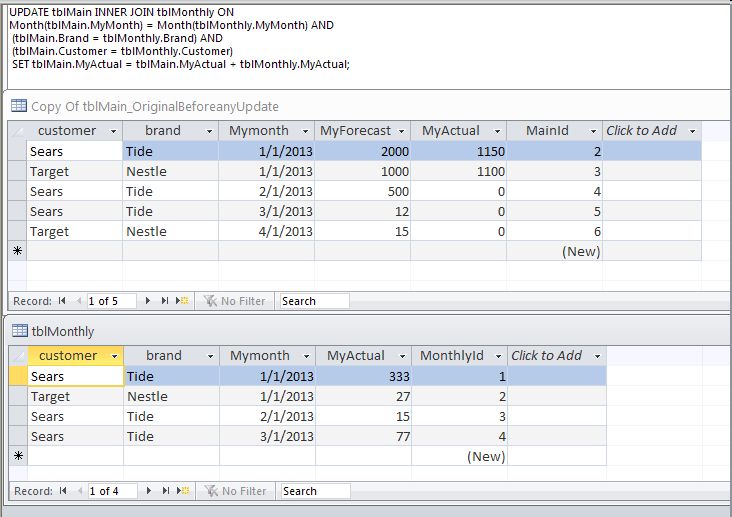Click the '1 of 5' record number box
Image resolution: width=732 pixels, height=517 pixels.
111,301
